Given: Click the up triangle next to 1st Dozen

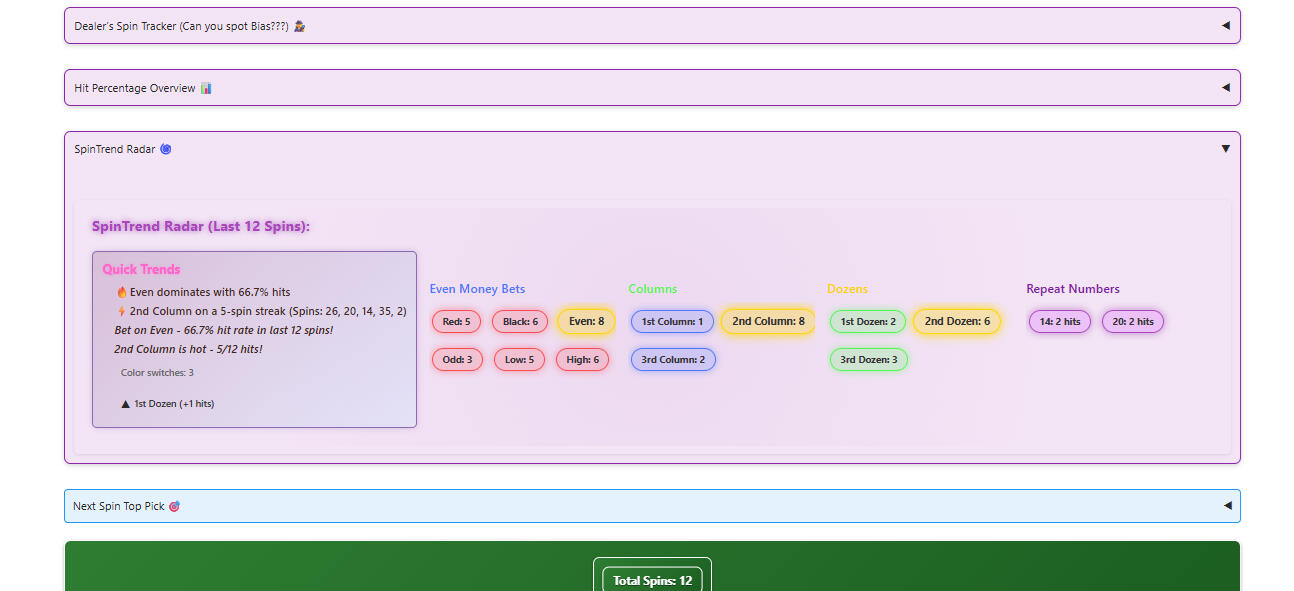Looking at the screenshot, I should pos(126,404).
